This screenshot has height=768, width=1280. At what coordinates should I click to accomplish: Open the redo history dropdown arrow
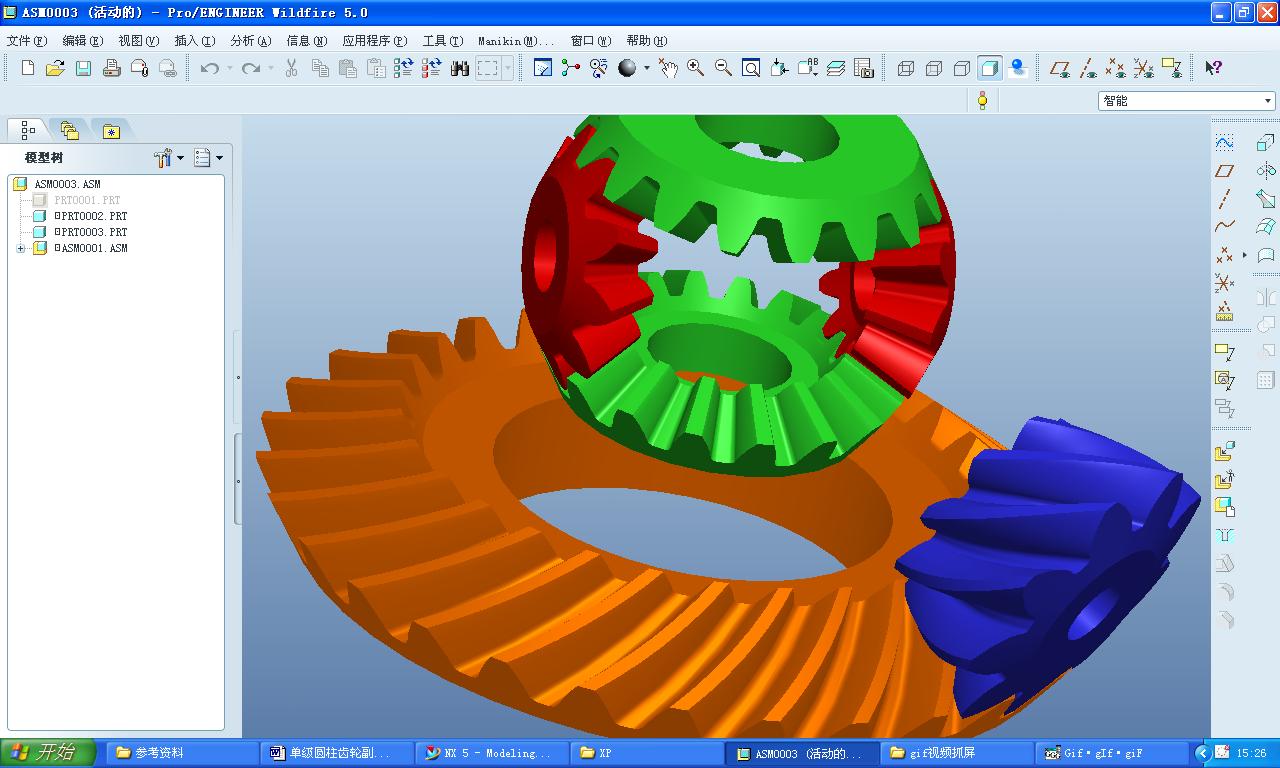click(x=270, y=68)
